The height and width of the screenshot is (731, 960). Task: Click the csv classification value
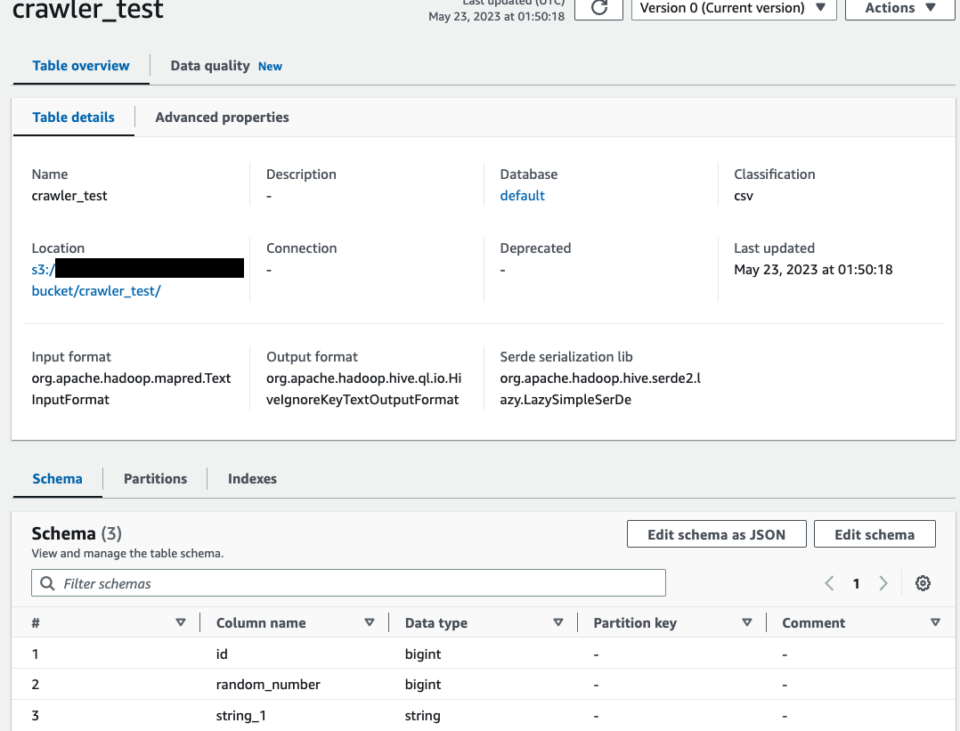743,196
